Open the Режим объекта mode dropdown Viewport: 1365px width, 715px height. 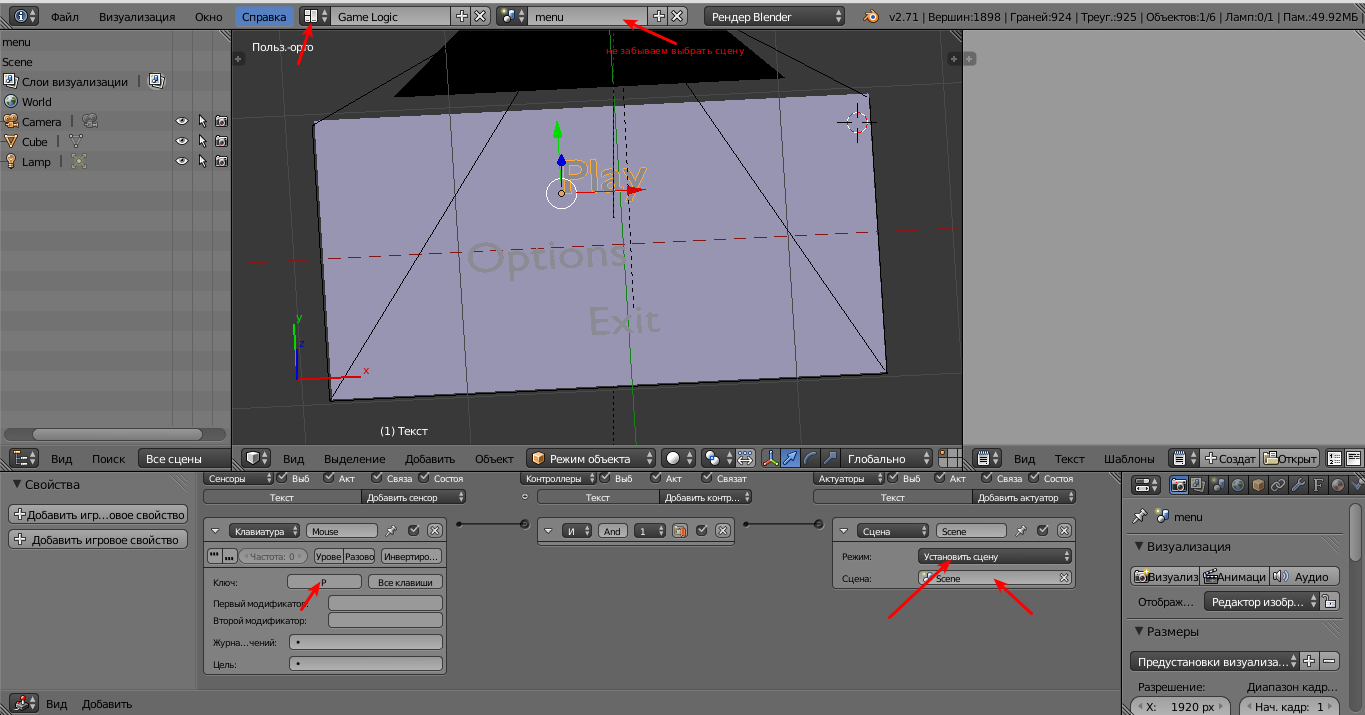click(591, 458)
